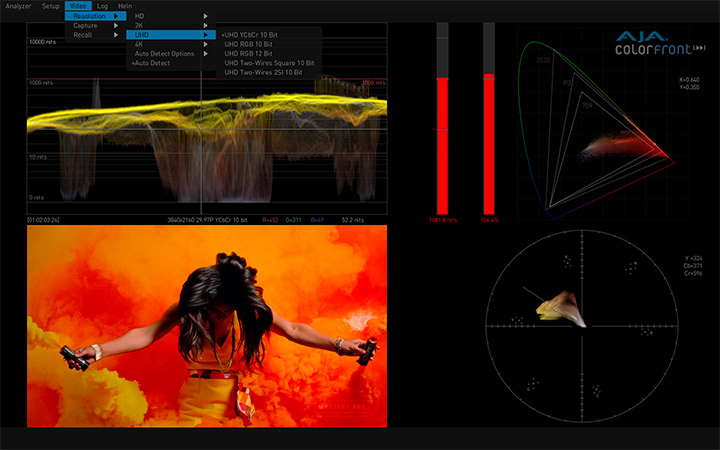Select UHD Two-Wires Square 10 Bit
Image resolution: width=720 pixels, height=450 pixels.
269,63
